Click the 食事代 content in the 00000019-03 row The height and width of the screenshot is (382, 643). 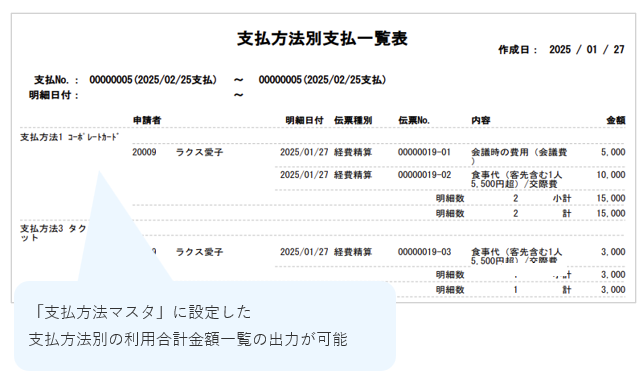coord(517,256)
